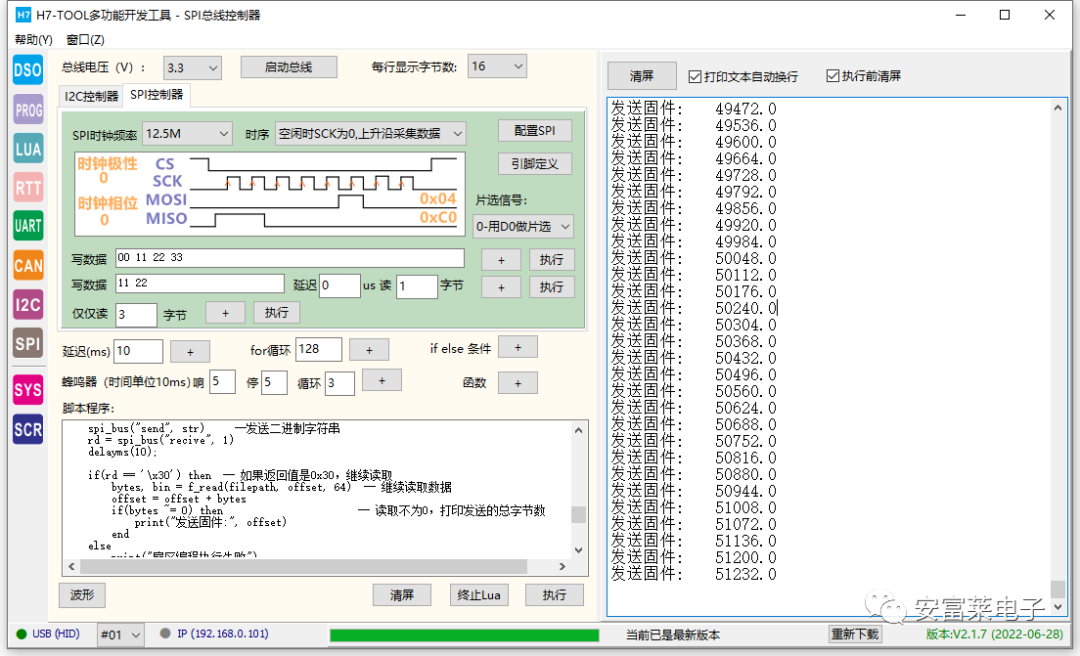Click the IP (192.168.0.101) status
Image resolution: width=1080 pixels, height=656 pixels.
214,634
